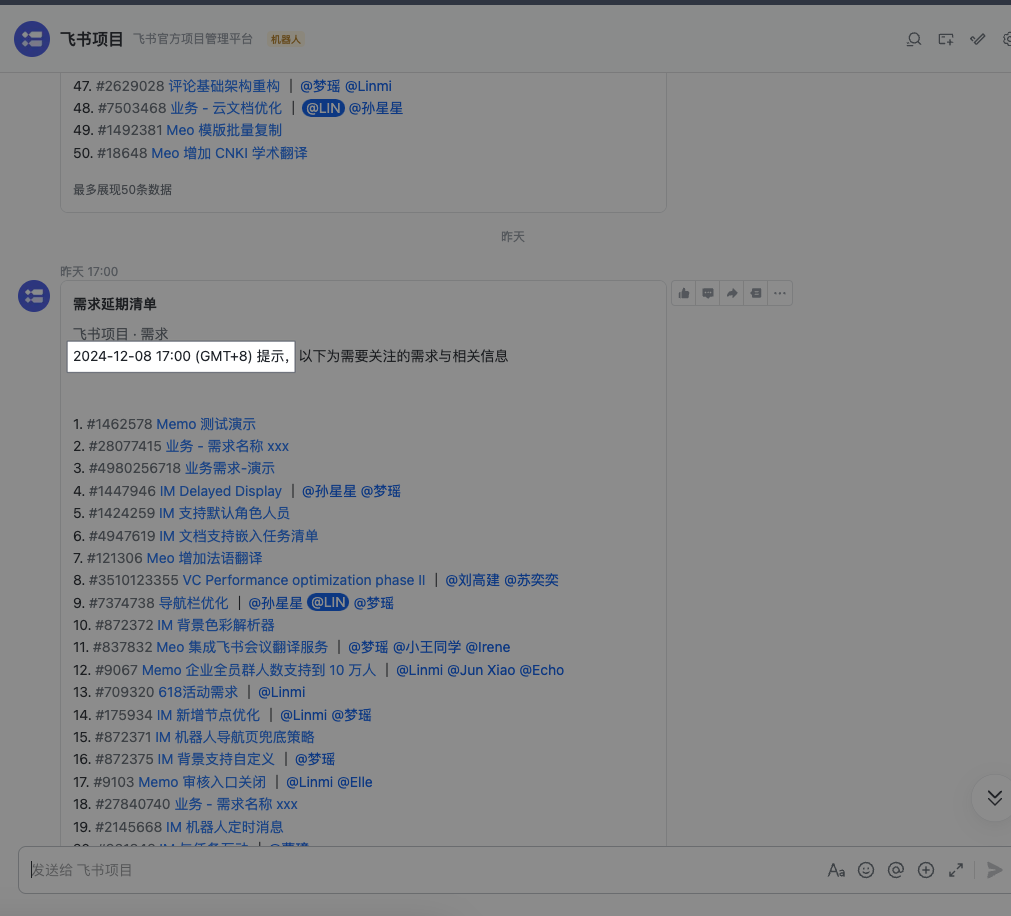Open link Memo 企业全员群人数支持到 10 万人

point(259,670)
